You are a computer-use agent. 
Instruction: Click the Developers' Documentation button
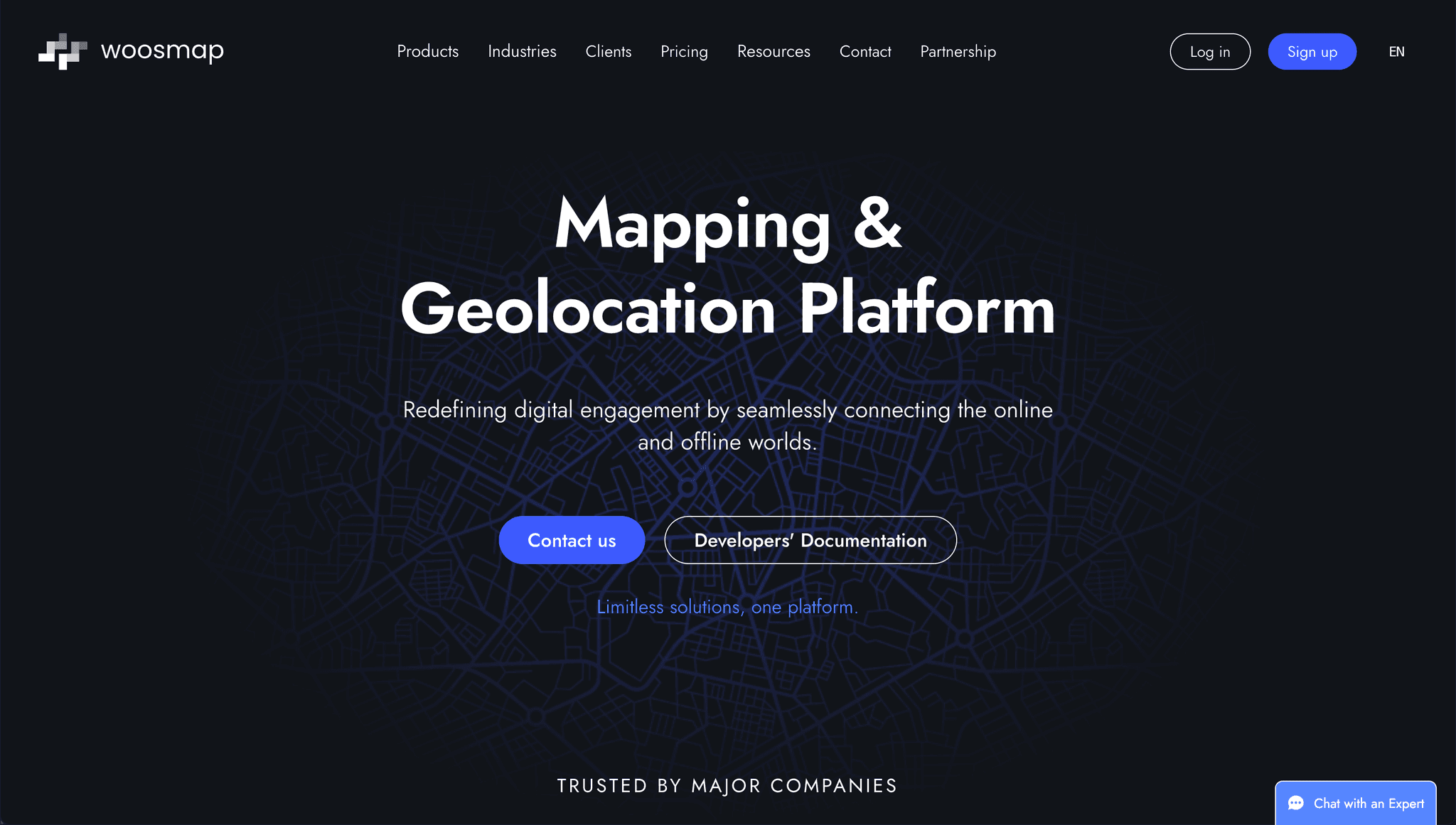click(810, 540)
